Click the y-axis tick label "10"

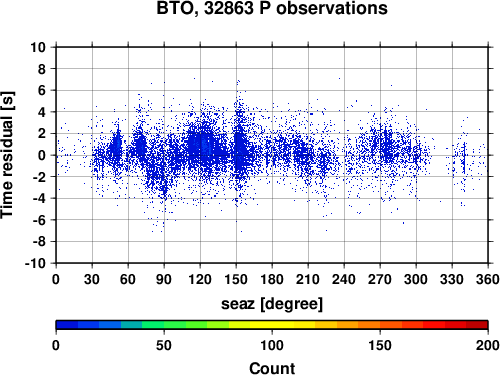click(x=38, y=47)
